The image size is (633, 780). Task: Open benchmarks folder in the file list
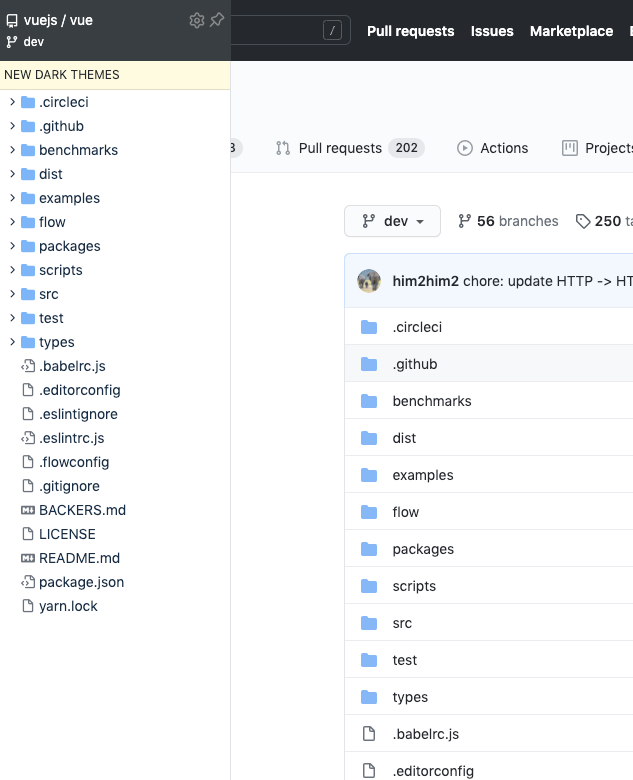(432, 401)
